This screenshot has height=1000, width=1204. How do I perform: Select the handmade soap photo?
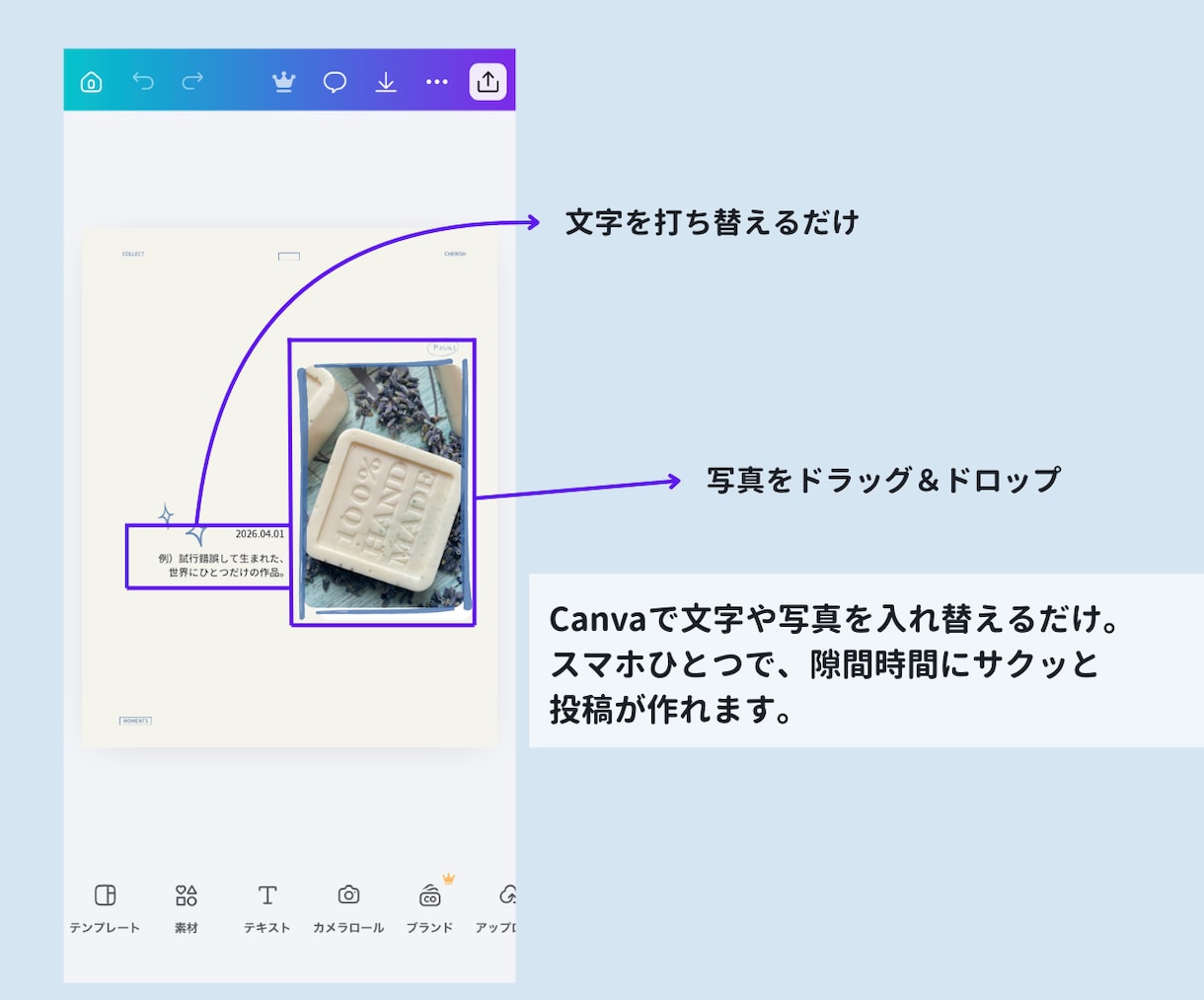[383, 485]
